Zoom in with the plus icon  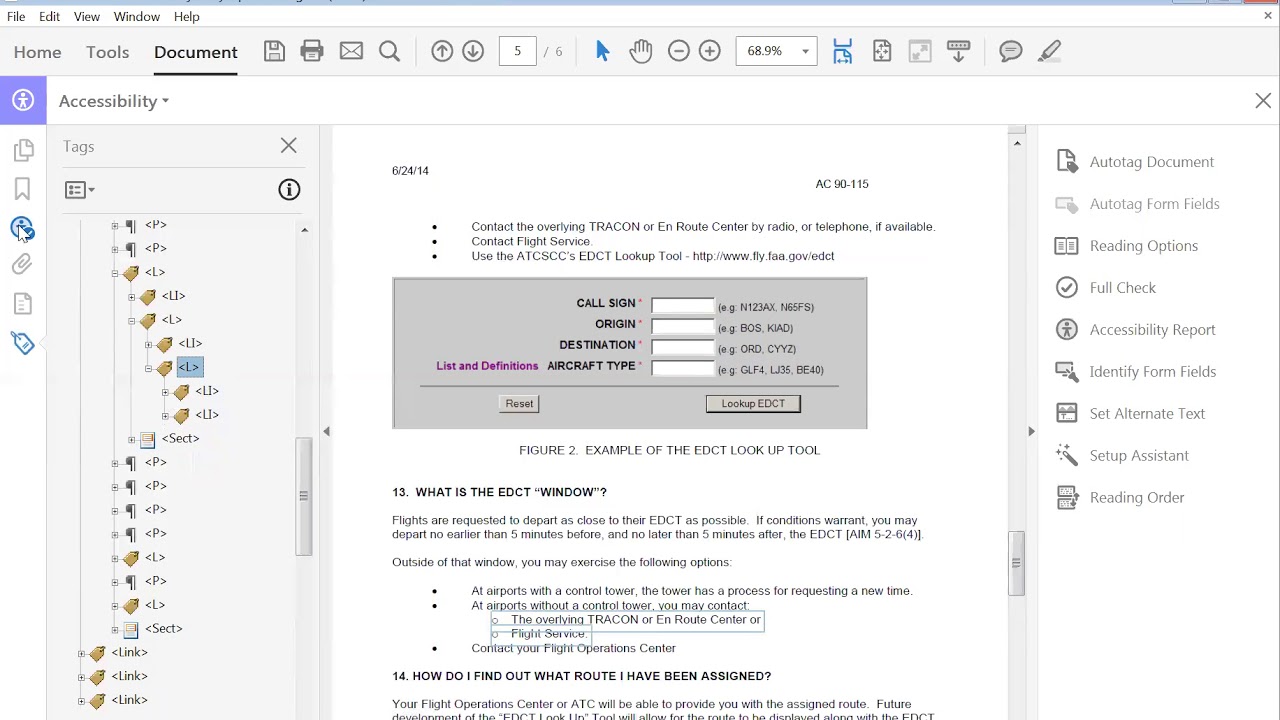pos(710,52)
